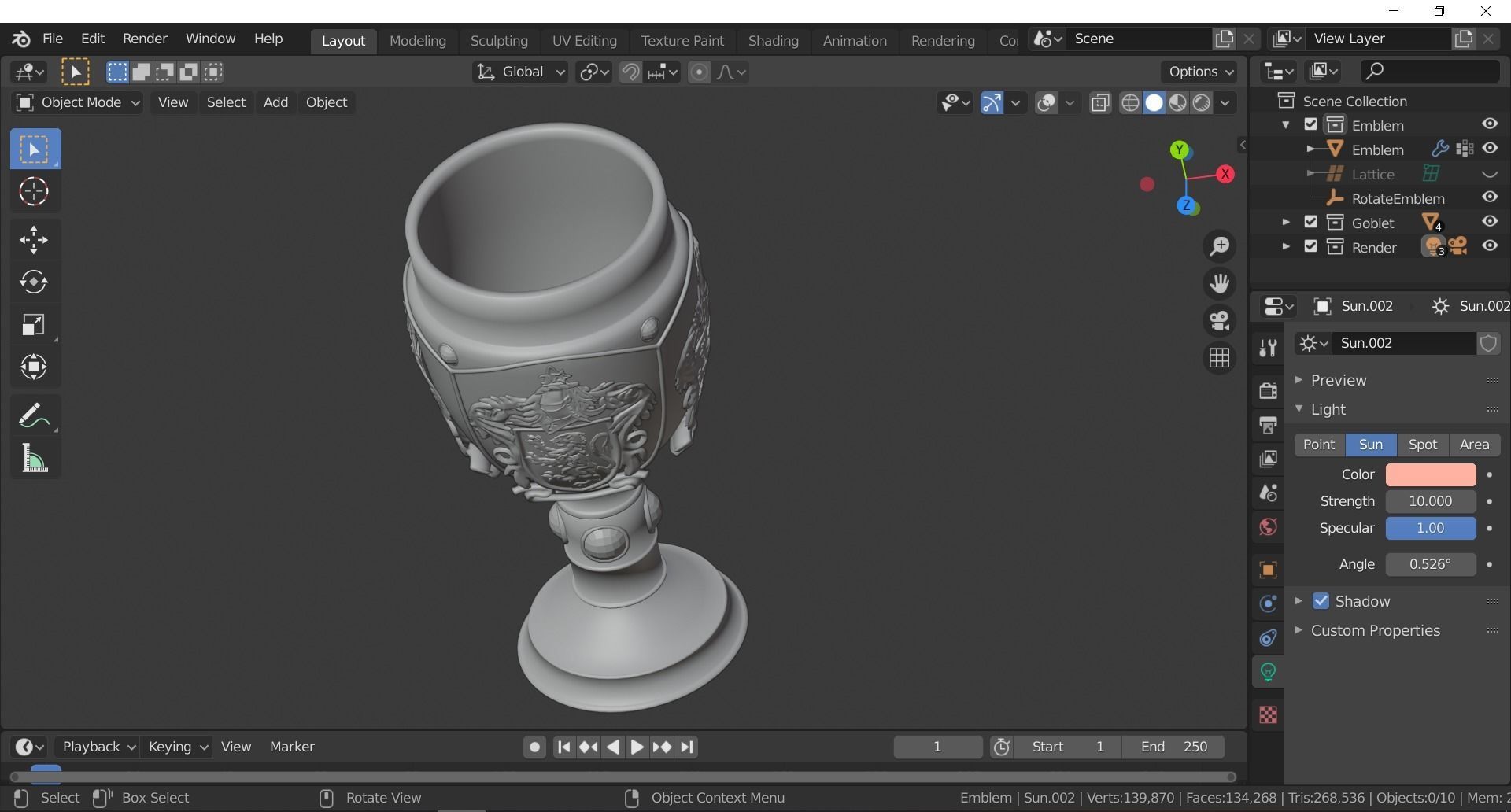Click the Strength value field
Viewport: 1511px width, 812px height.
(1430, 501)
